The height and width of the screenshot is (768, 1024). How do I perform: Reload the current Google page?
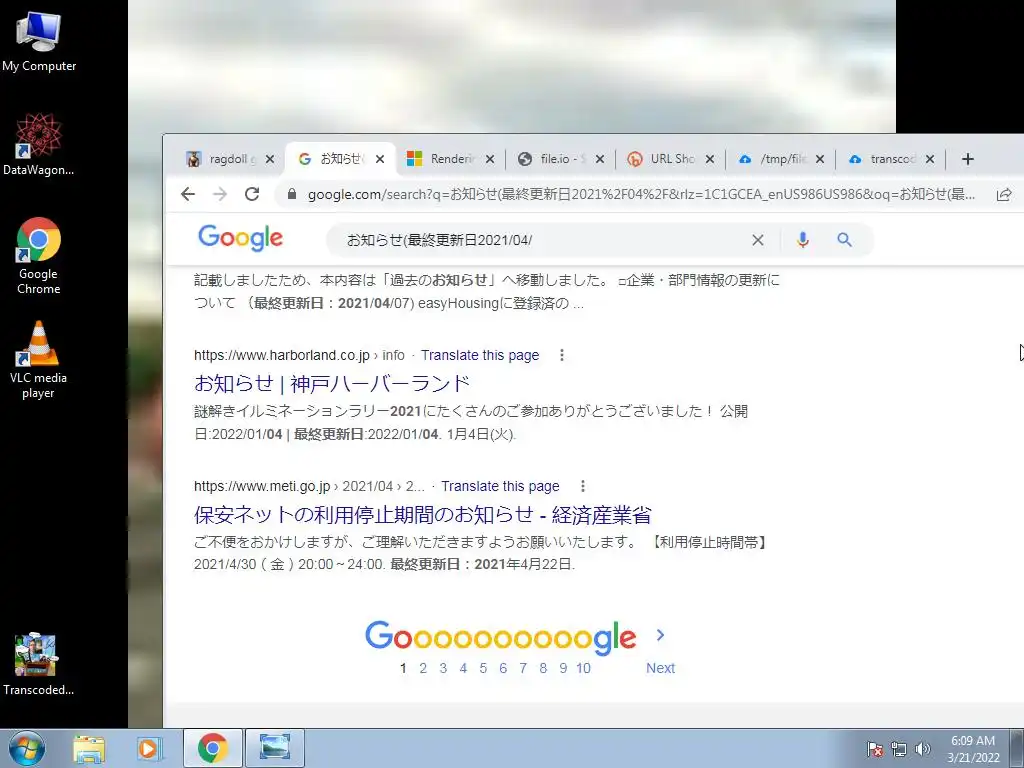click(x=252, y=194)
